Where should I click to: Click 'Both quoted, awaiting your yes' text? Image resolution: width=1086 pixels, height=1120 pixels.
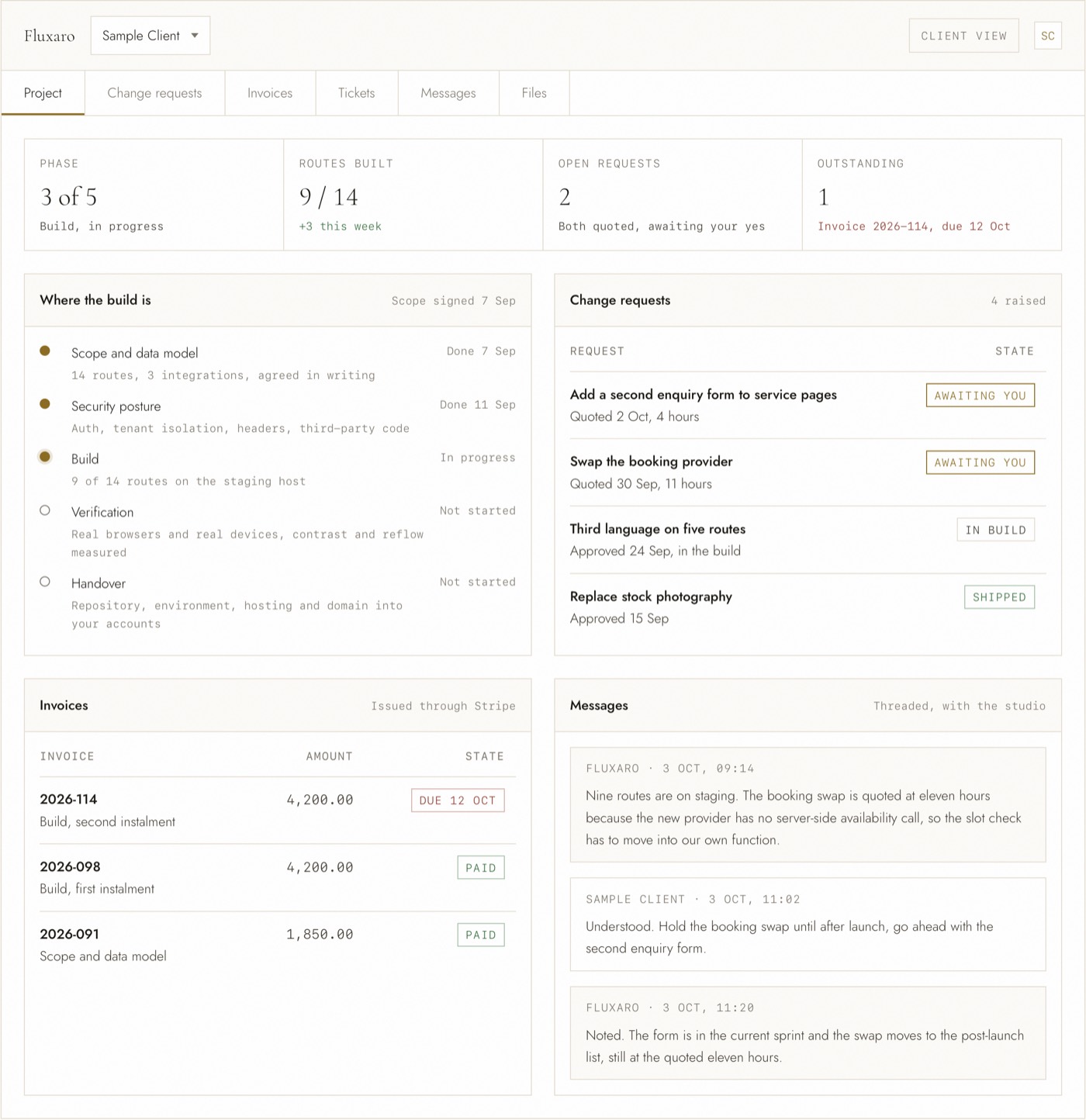point(662,226)
